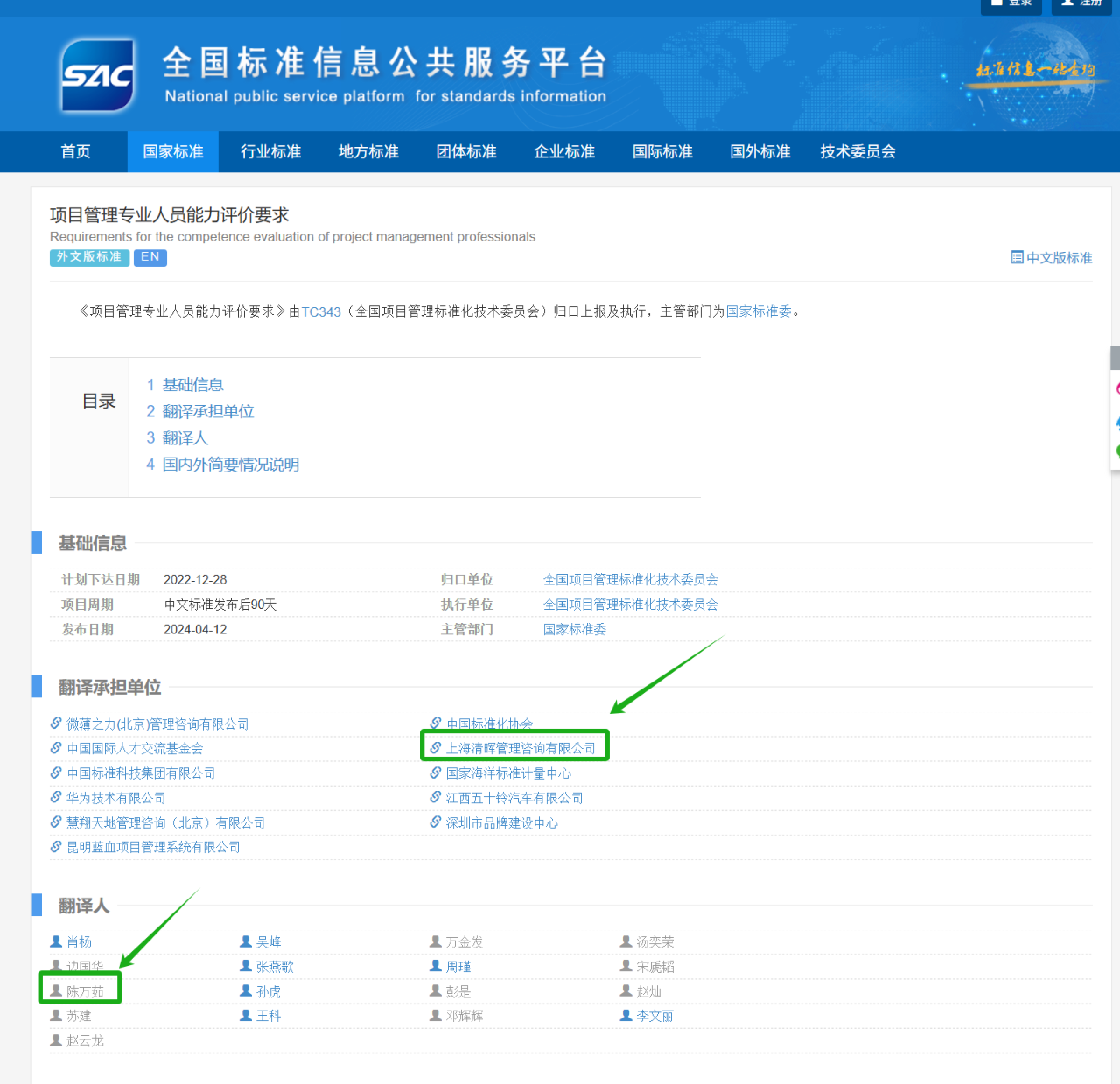Go to the 技术委员会 menu item
Viewport: 1120px width, 1084px height.
pos(857,151)
